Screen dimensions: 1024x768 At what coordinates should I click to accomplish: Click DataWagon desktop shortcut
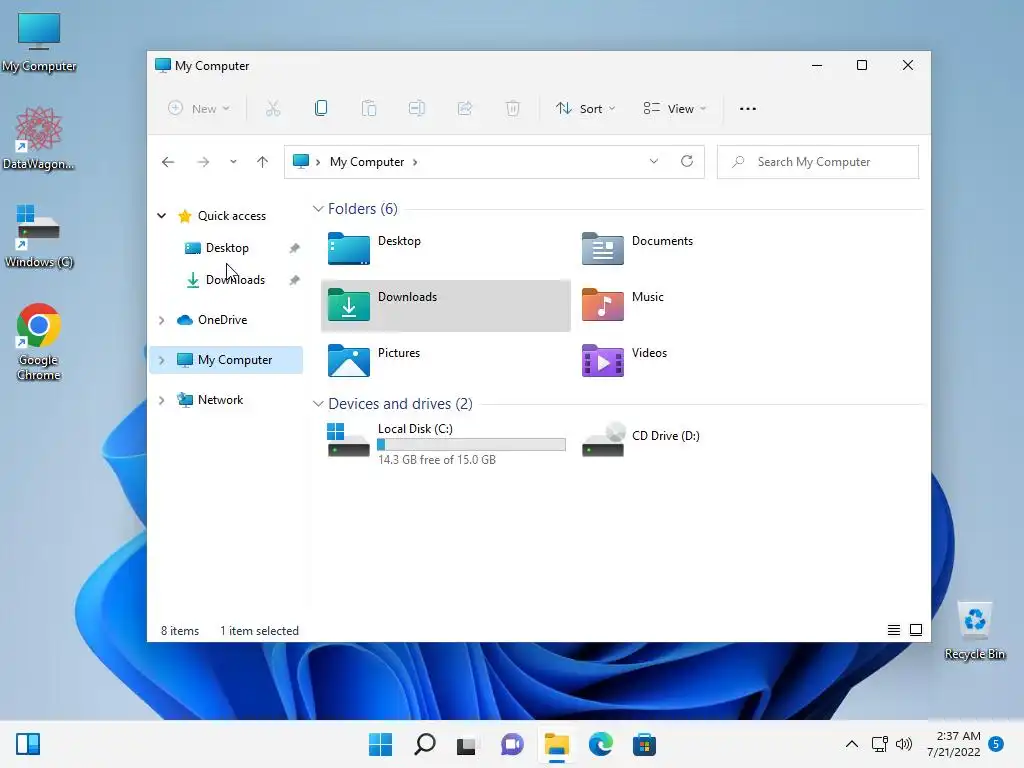coord(39,138)
